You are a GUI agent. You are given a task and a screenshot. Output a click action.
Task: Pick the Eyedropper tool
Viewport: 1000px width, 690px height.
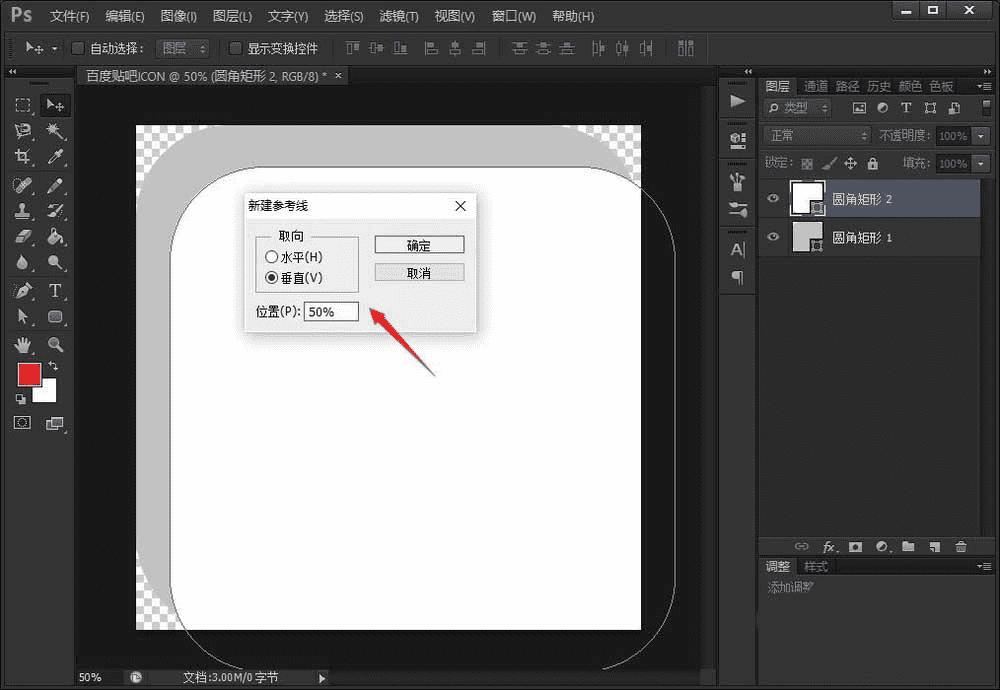click(55, 157)
